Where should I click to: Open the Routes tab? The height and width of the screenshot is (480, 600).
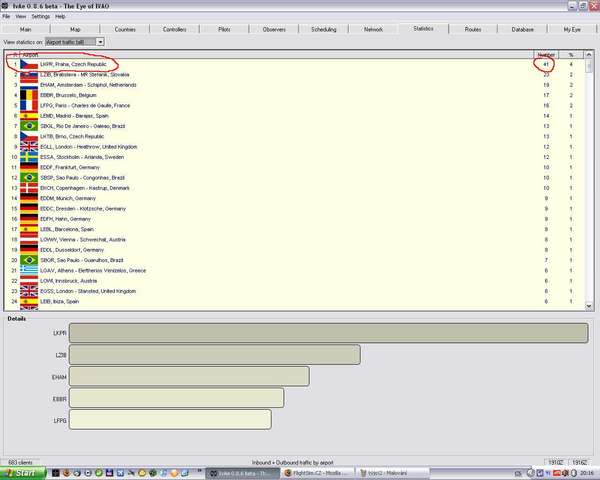(x=473, y=29)
